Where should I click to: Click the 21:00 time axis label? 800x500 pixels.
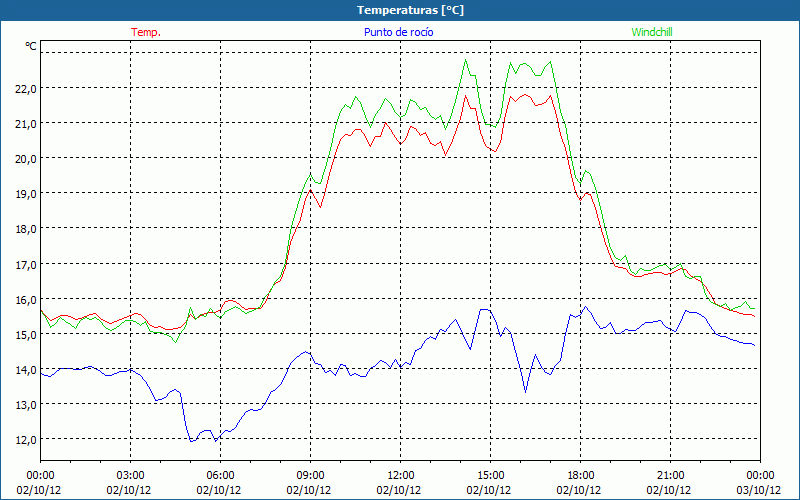click(670, 476)
